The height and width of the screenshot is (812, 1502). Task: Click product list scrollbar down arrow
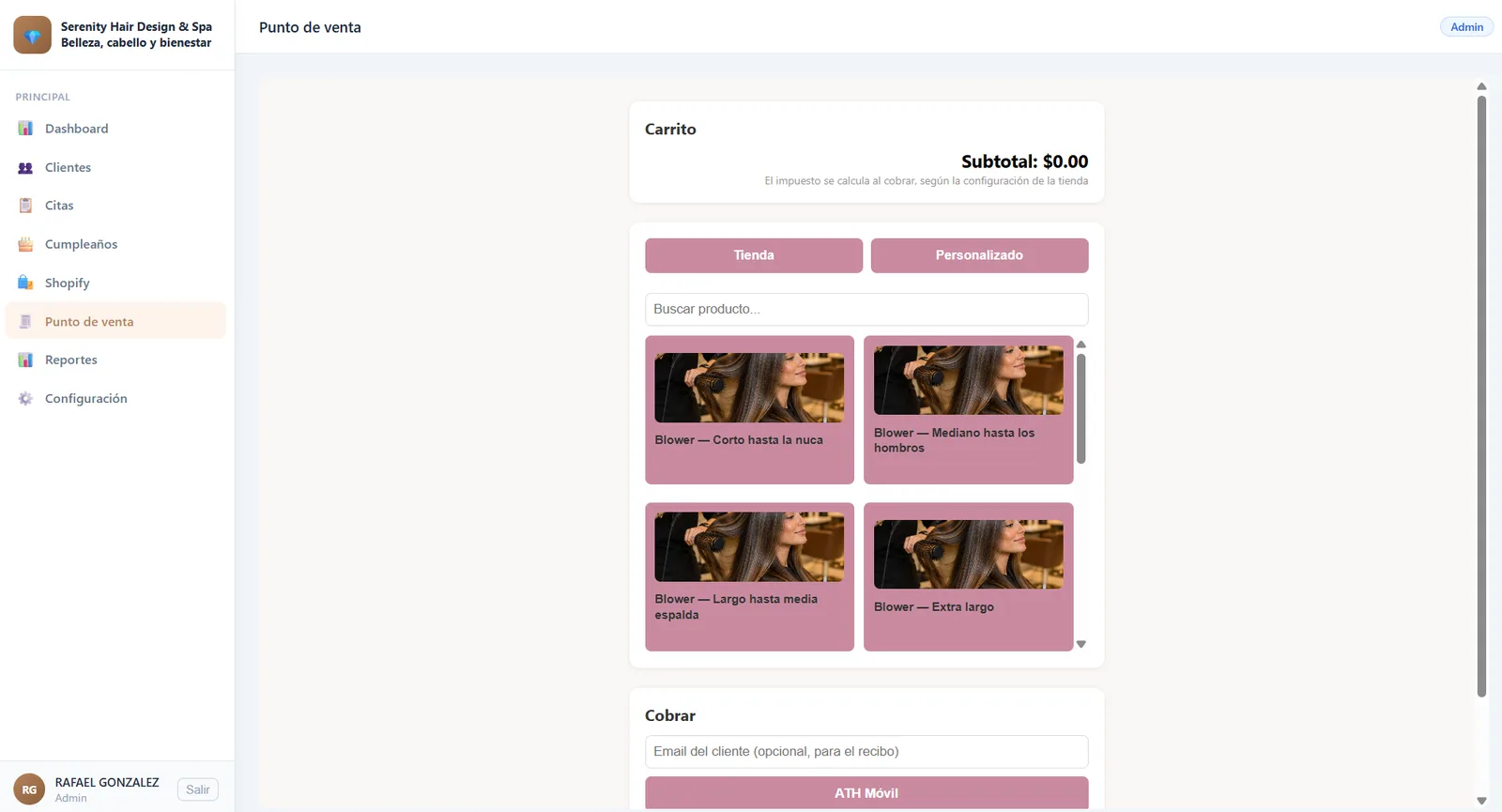tap(1081, 644)
